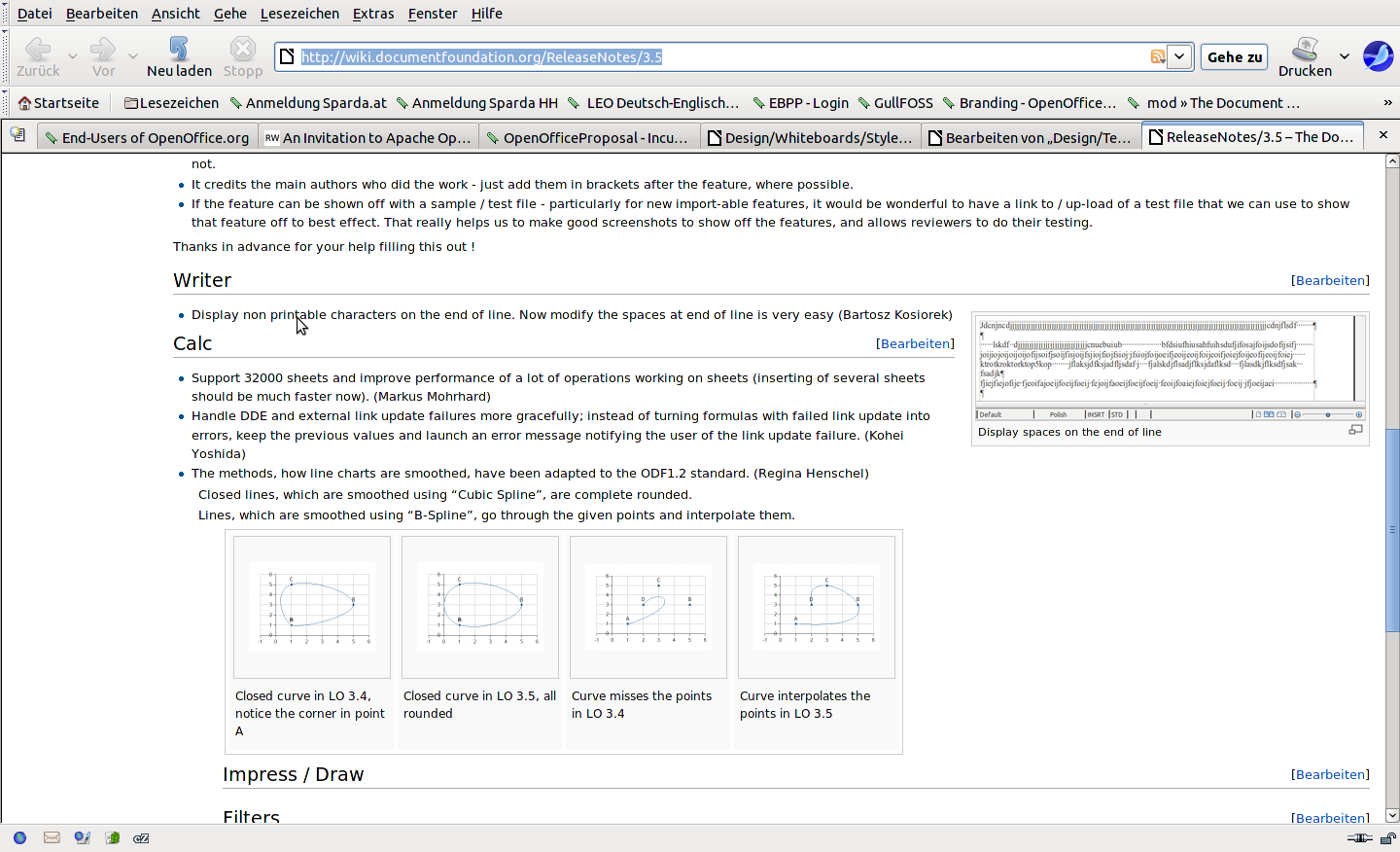The image size is (1400, 852).
Task: Toggle the online/offline plug icon
Action: point(1360,837)
